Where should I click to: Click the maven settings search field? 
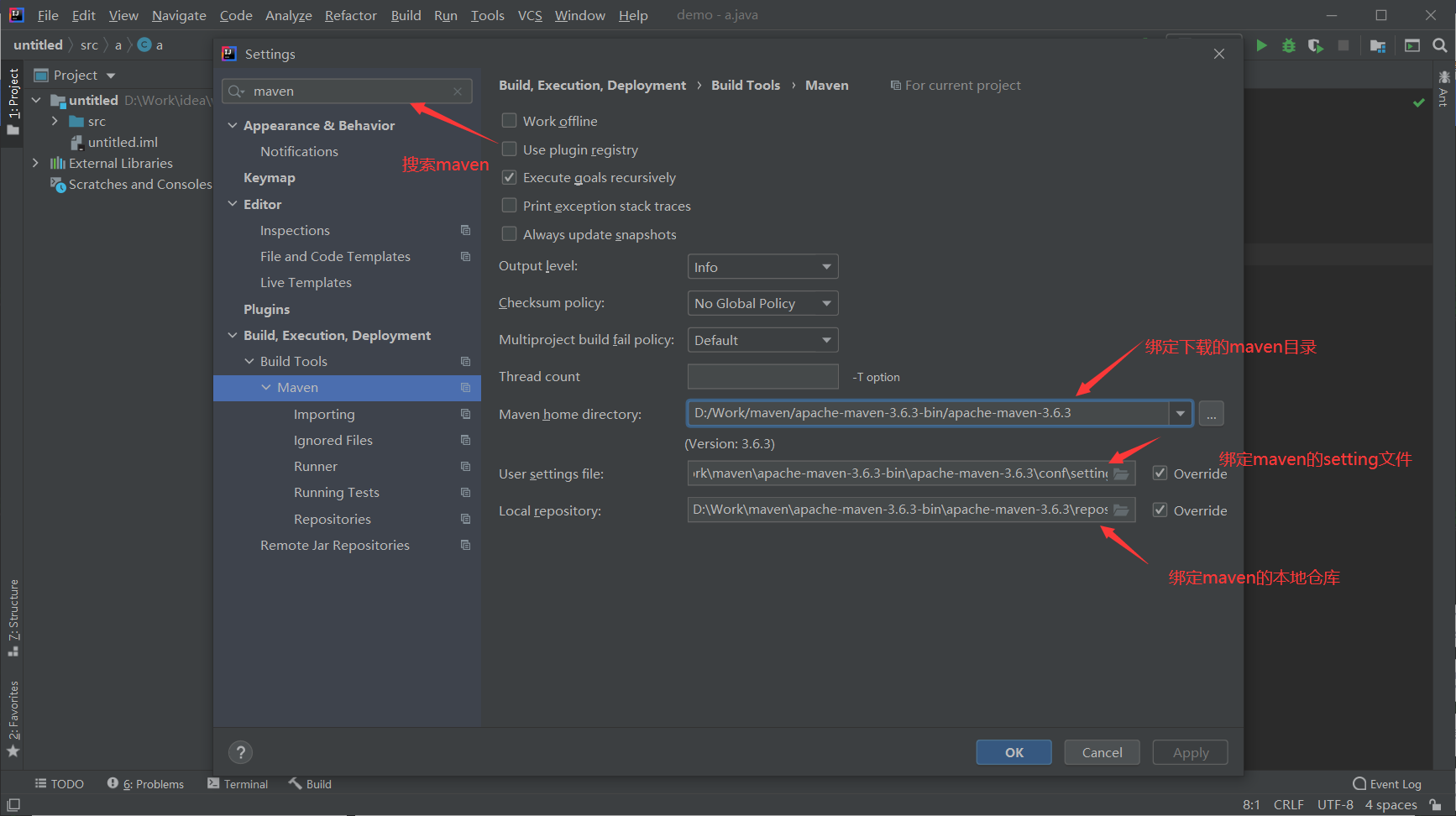point(347,92)
